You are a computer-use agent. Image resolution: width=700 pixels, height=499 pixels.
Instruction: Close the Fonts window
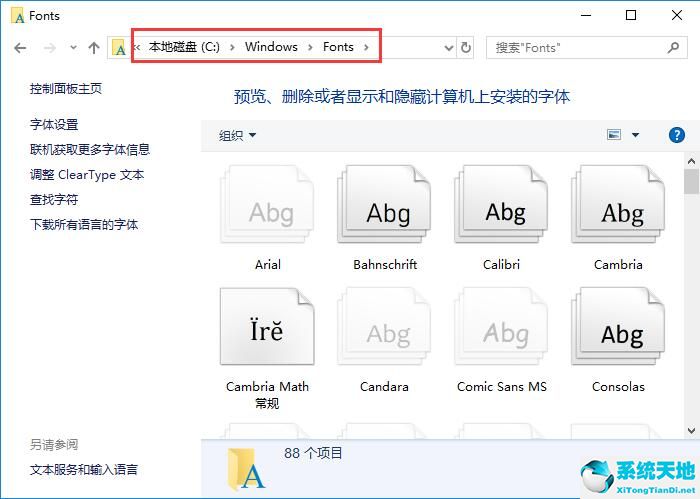tap(677, 15)
